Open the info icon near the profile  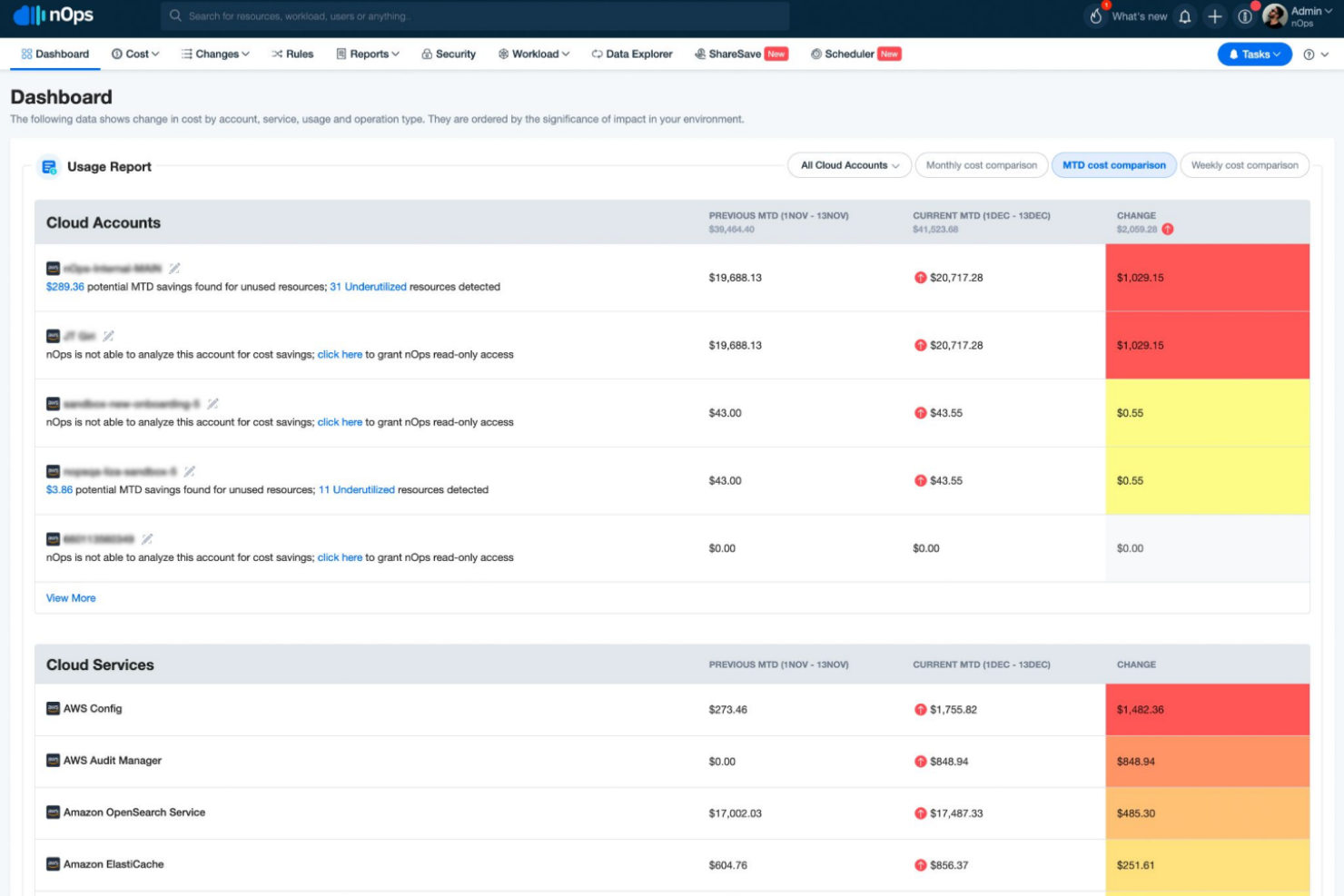coord(1245,15)
